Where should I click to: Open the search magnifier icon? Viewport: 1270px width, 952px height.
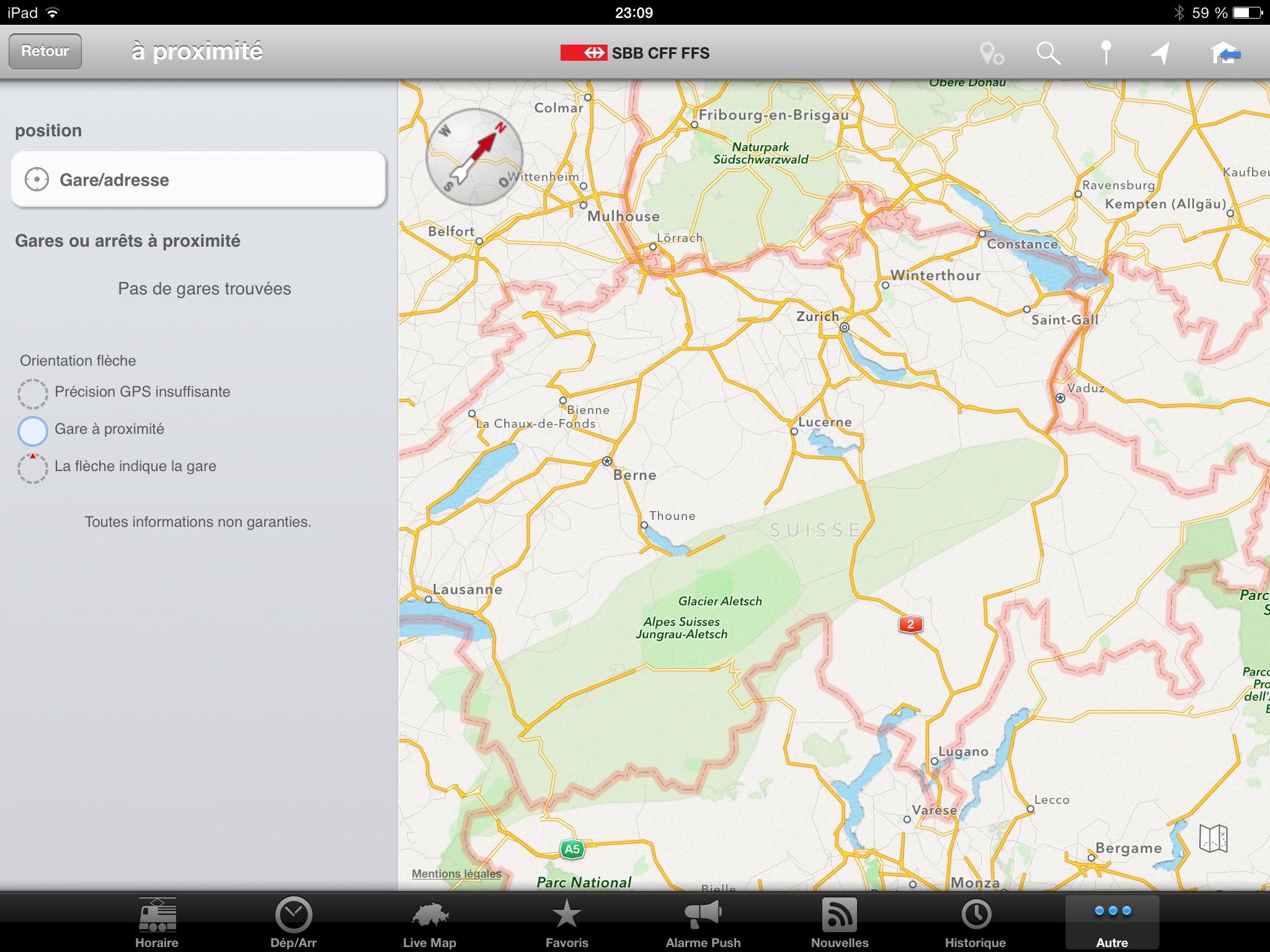[x=1048, y=53]
